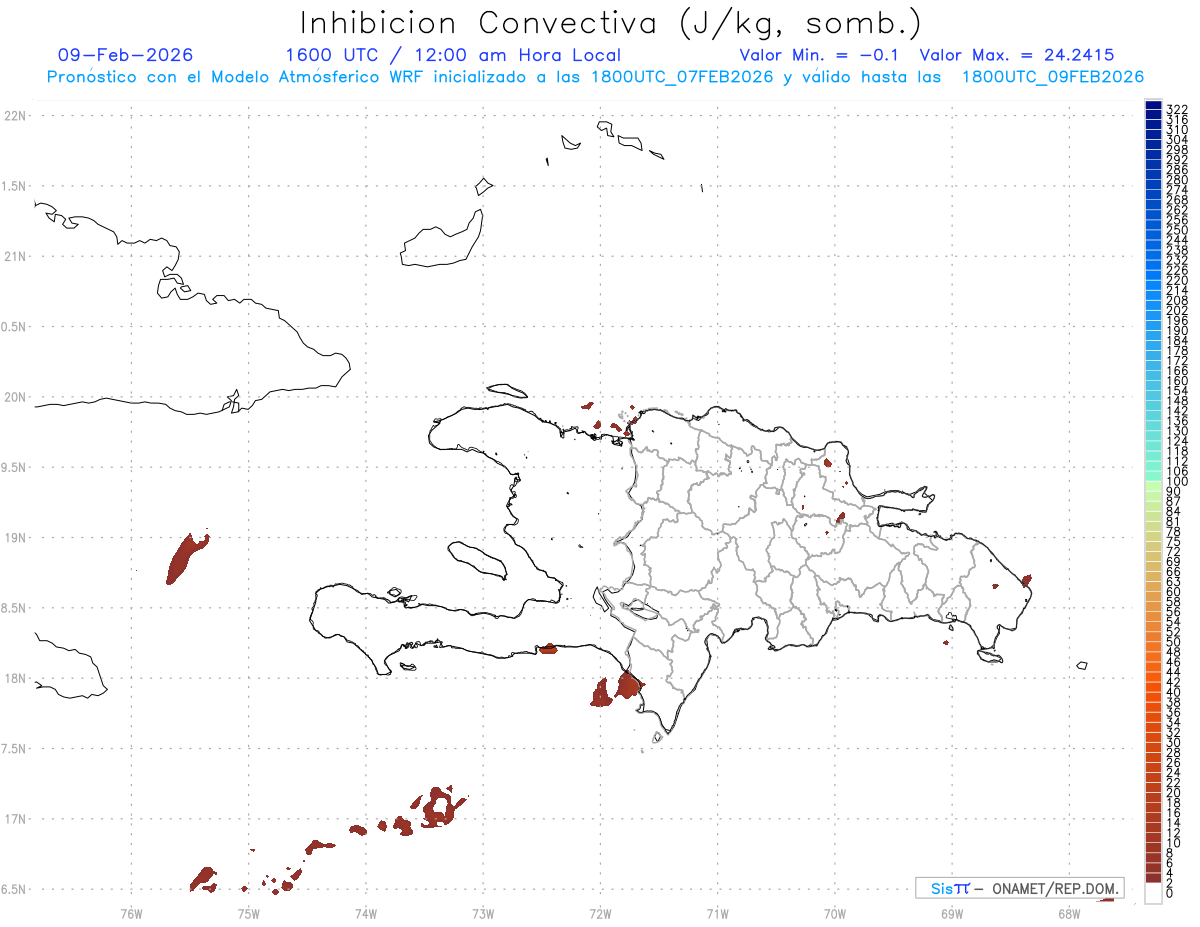
Task: Click the "SisTT - ONAMET/REP.DOM." credit box
Action: click(1019, 888)
